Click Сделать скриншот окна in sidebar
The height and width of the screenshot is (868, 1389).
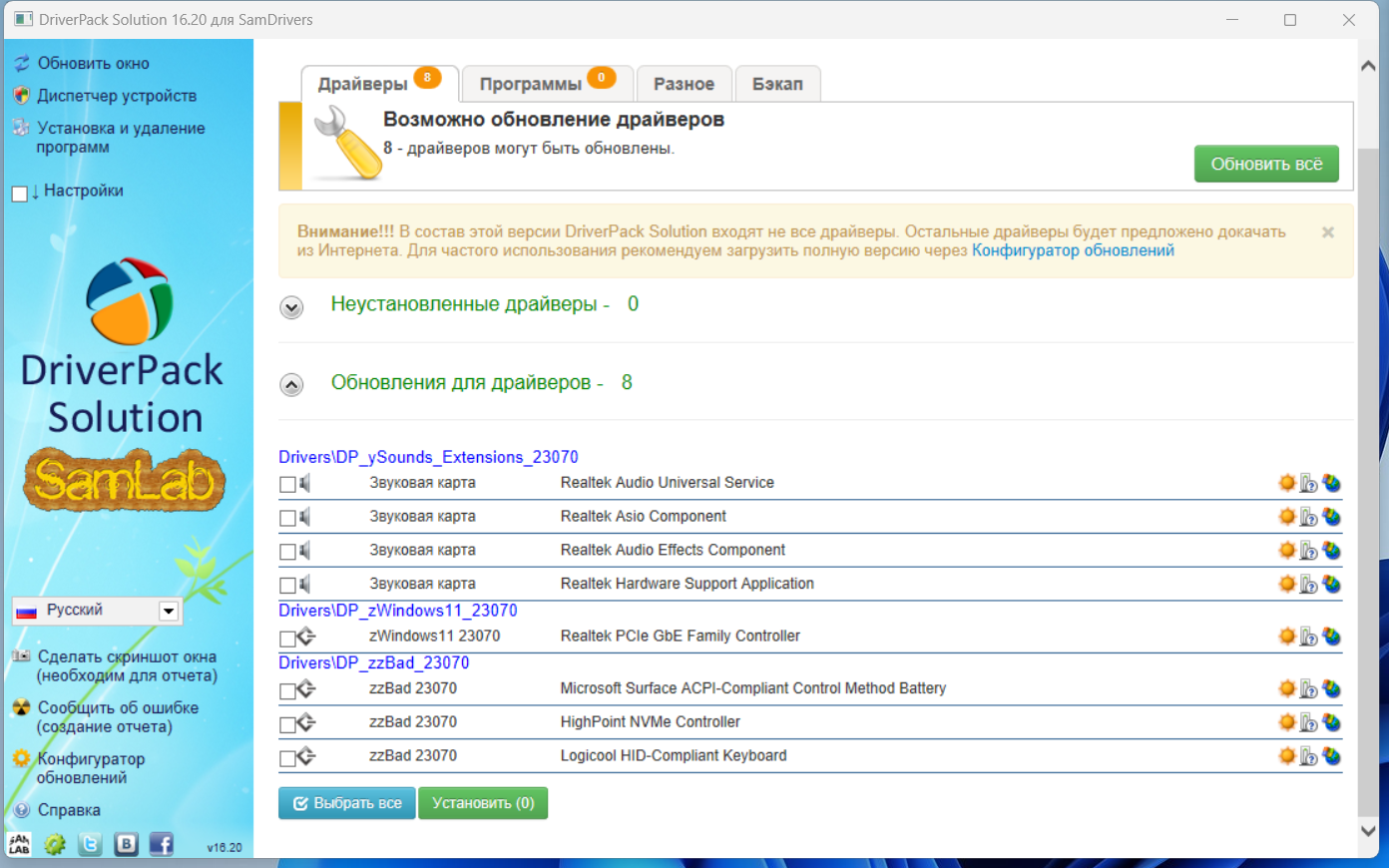pyautogui.click(x=127, y=666)
